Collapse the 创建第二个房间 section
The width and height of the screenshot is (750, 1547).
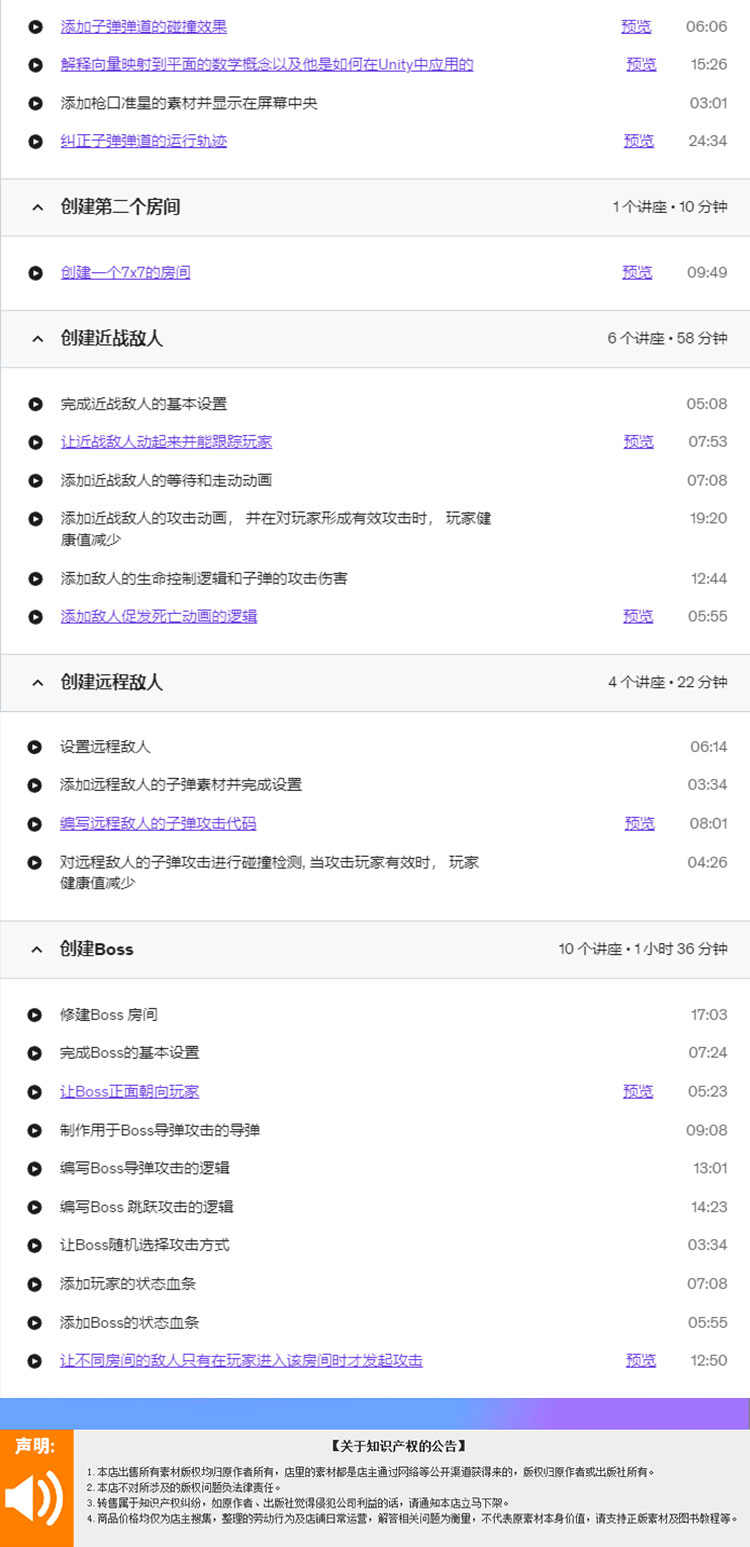(37, 208)
